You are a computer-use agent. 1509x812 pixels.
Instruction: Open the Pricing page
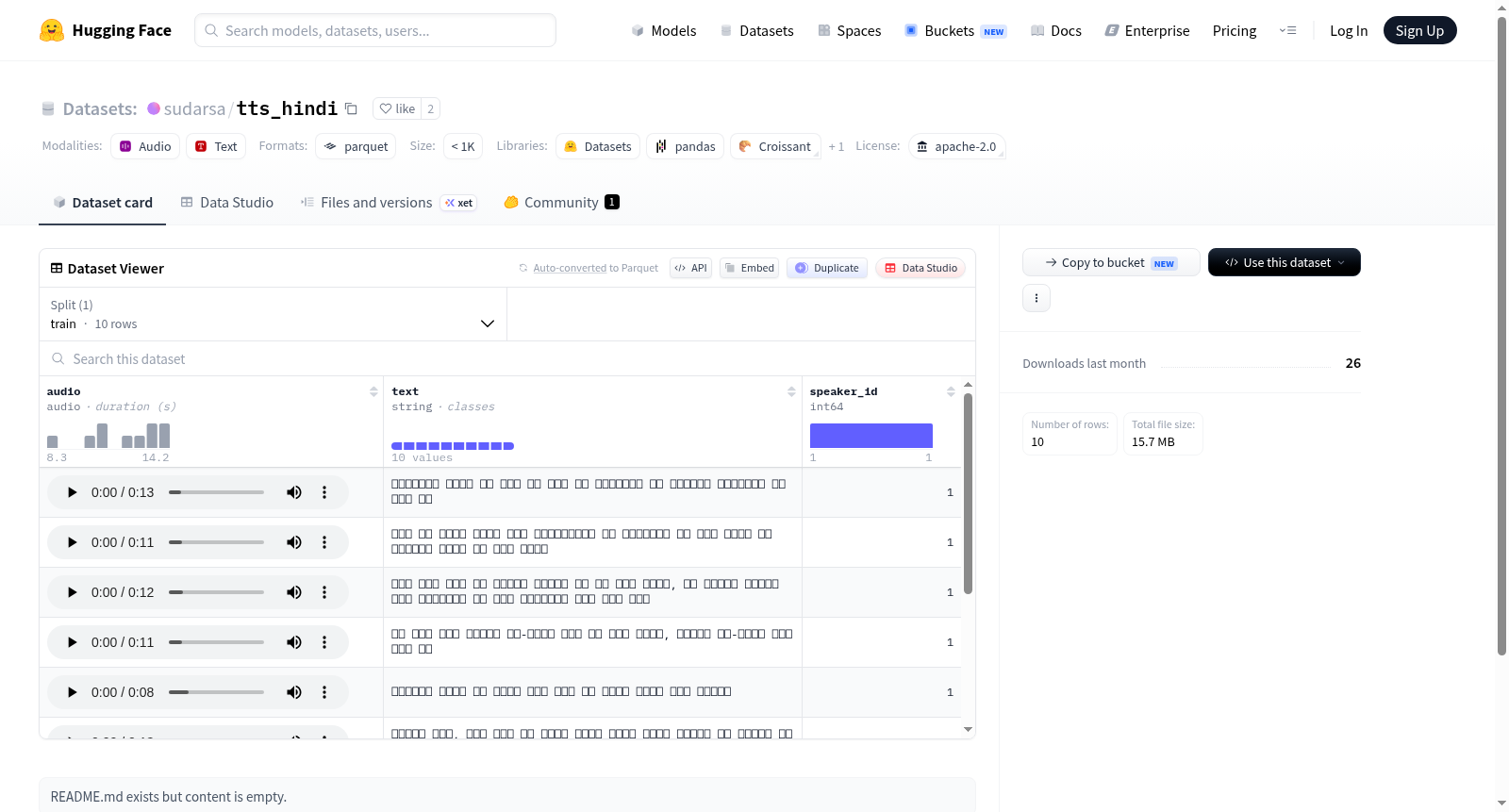[x=1235, y=31]
